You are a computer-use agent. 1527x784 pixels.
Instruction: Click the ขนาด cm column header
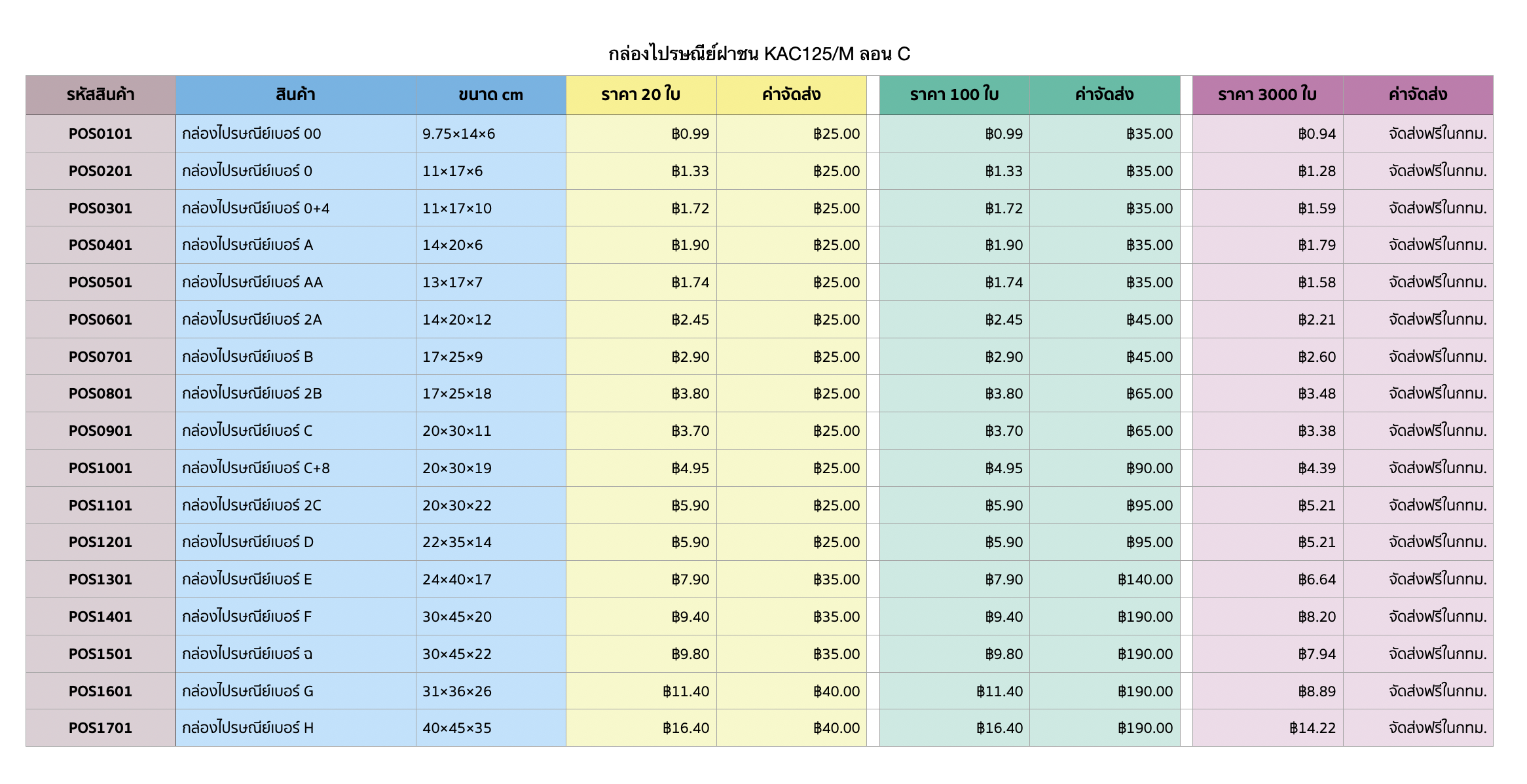pyautogui.click(x=490, y=95)
